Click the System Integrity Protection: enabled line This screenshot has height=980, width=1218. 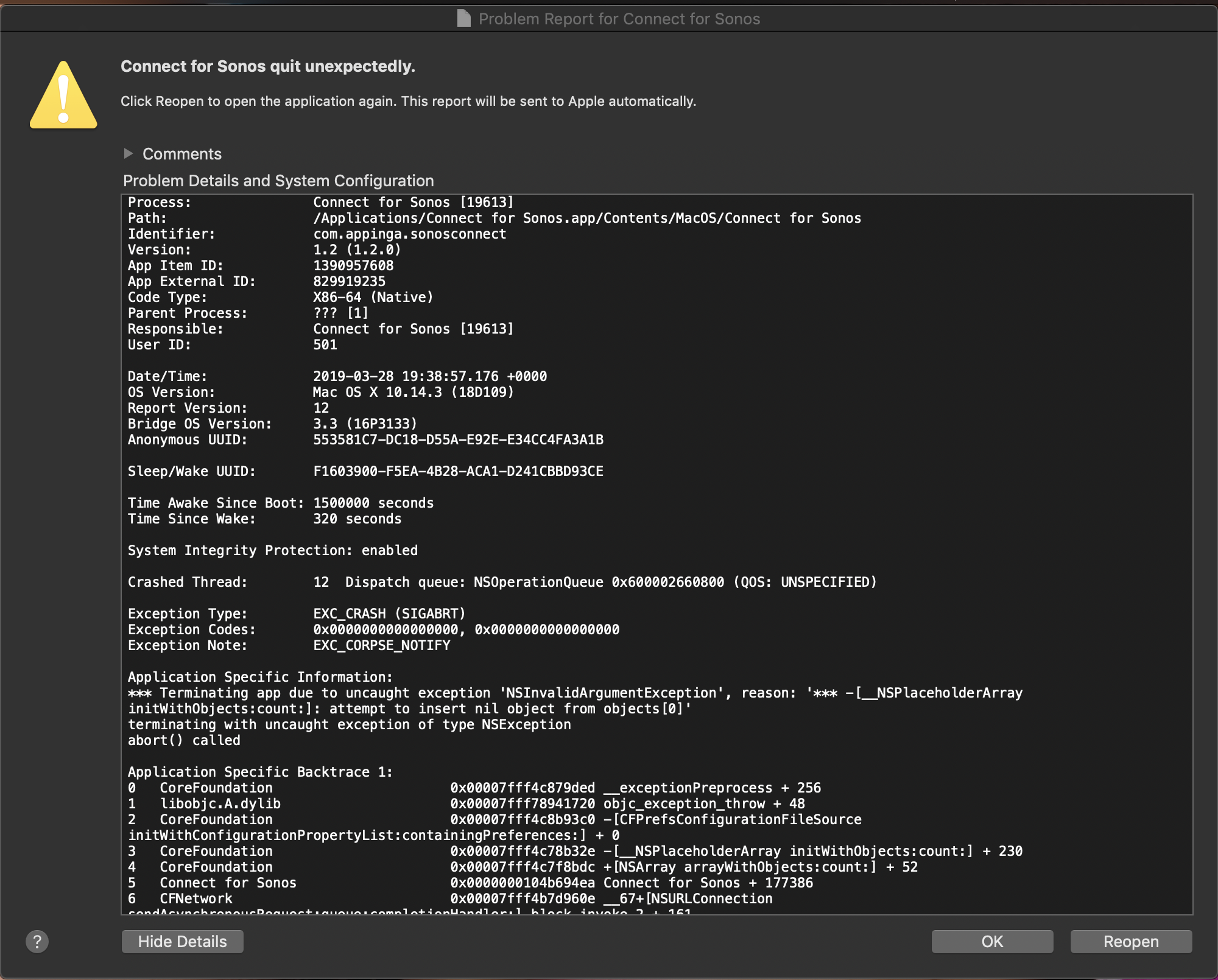[273, 550]
